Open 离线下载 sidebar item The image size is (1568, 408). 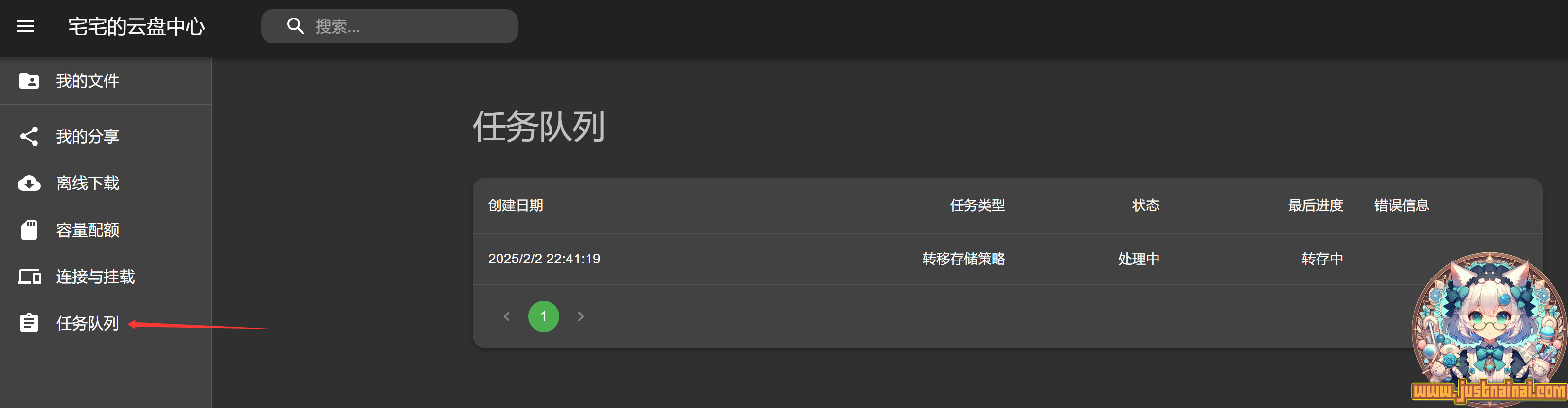click(106, 183)
